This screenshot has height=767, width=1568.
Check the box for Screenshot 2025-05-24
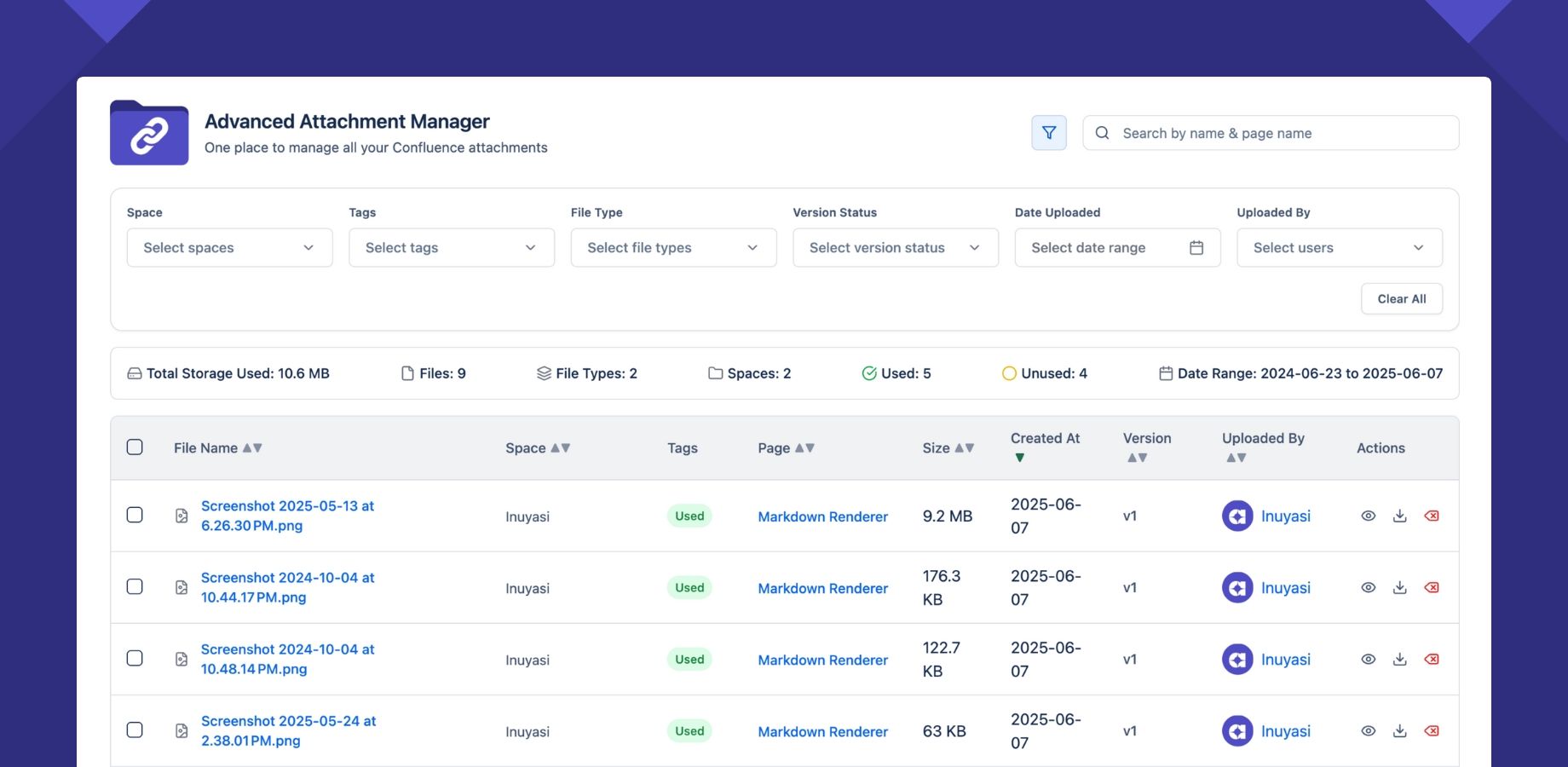point(135,730)
